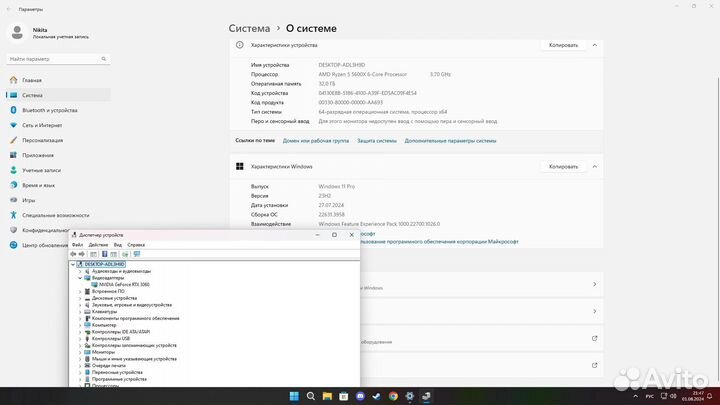720x405 pixels.
Task: Go back with Settings back arrow
Action: (x=8, y=9)
